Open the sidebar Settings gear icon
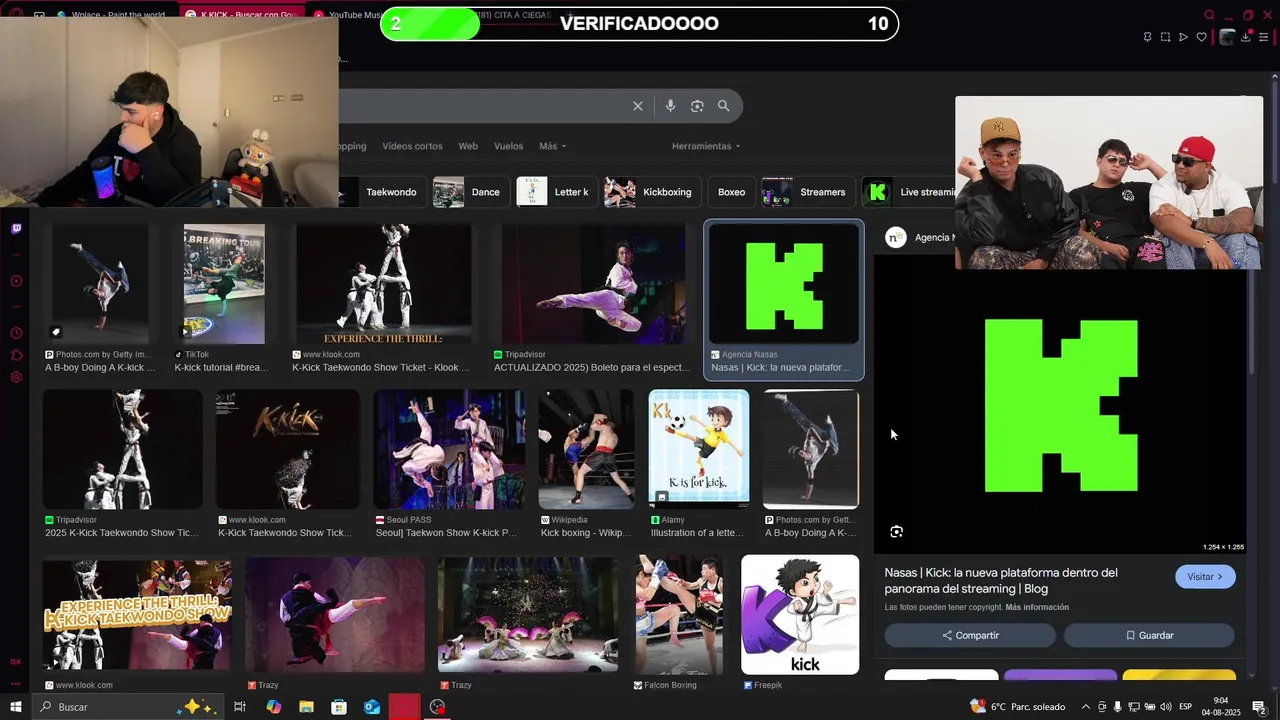1280x720 pixels. 16,377
